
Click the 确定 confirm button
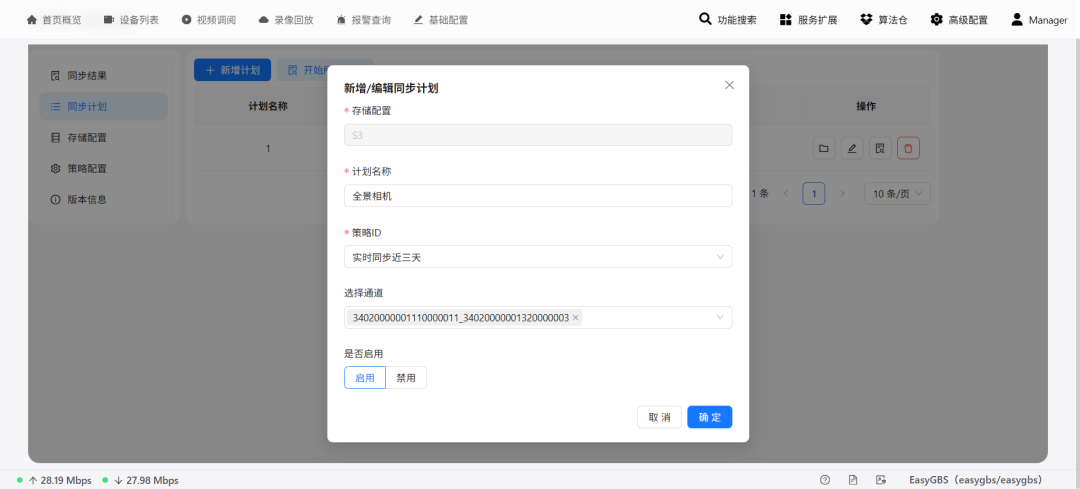[x=709, y=417]
